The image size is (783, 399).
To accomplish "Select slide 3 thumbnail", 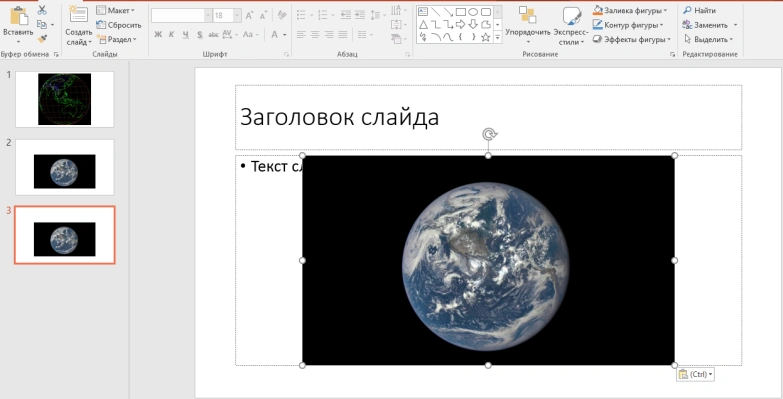I will [x=64, y=235].
